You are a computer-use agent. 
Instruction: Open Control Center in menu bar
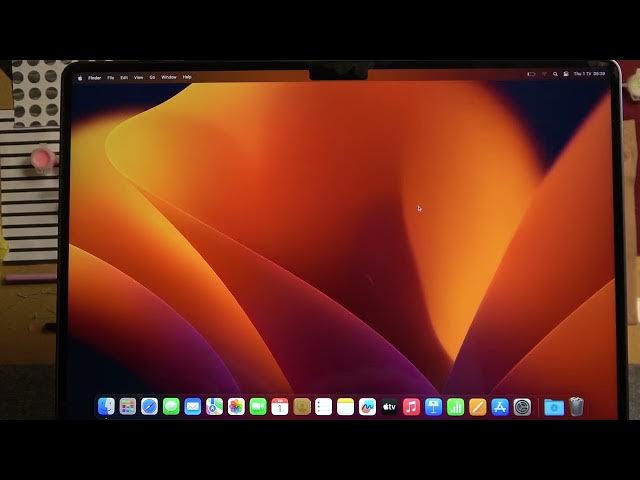[x=566, y=74]
